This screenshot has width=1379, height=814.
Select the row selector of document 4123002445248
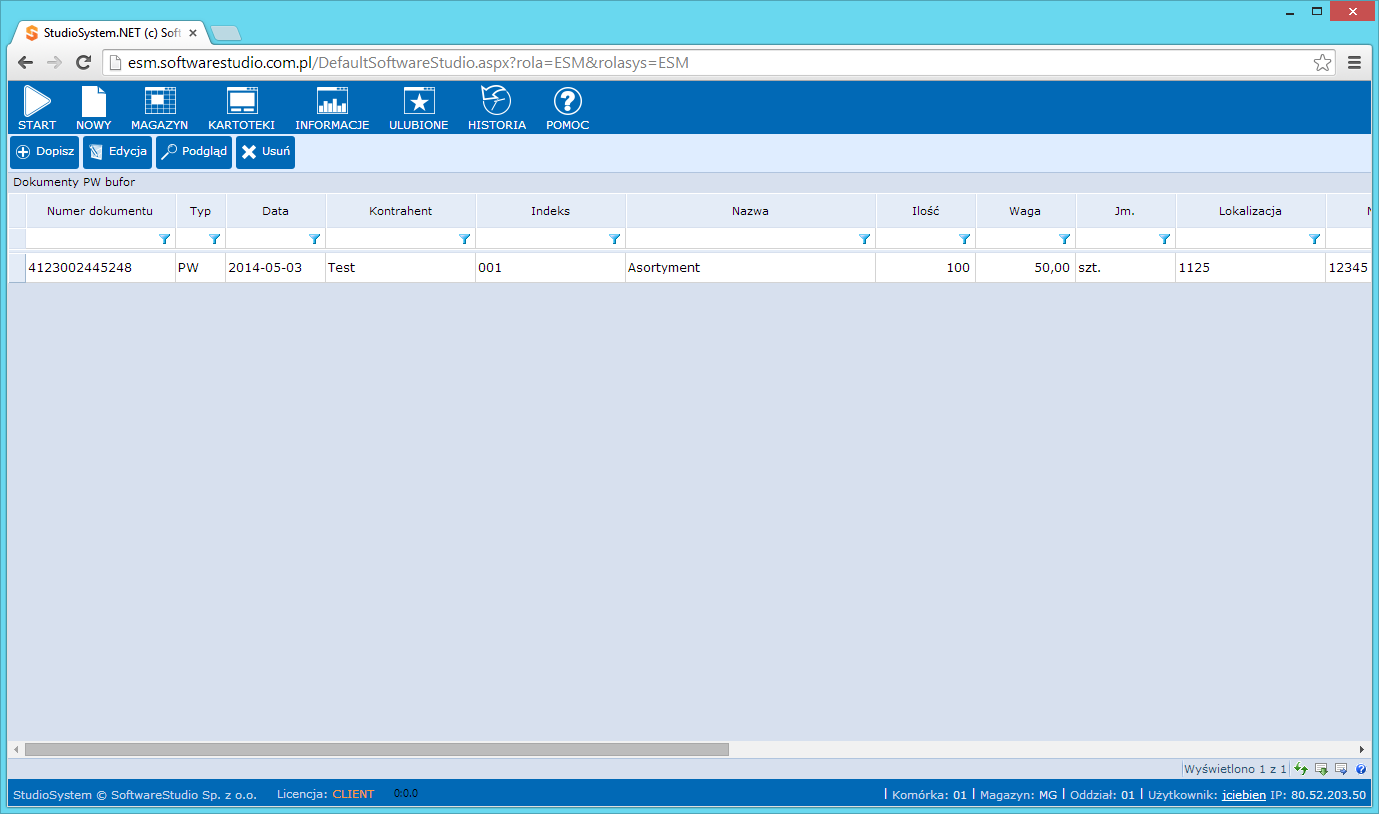pyautogui.click(x=17, y=268)
